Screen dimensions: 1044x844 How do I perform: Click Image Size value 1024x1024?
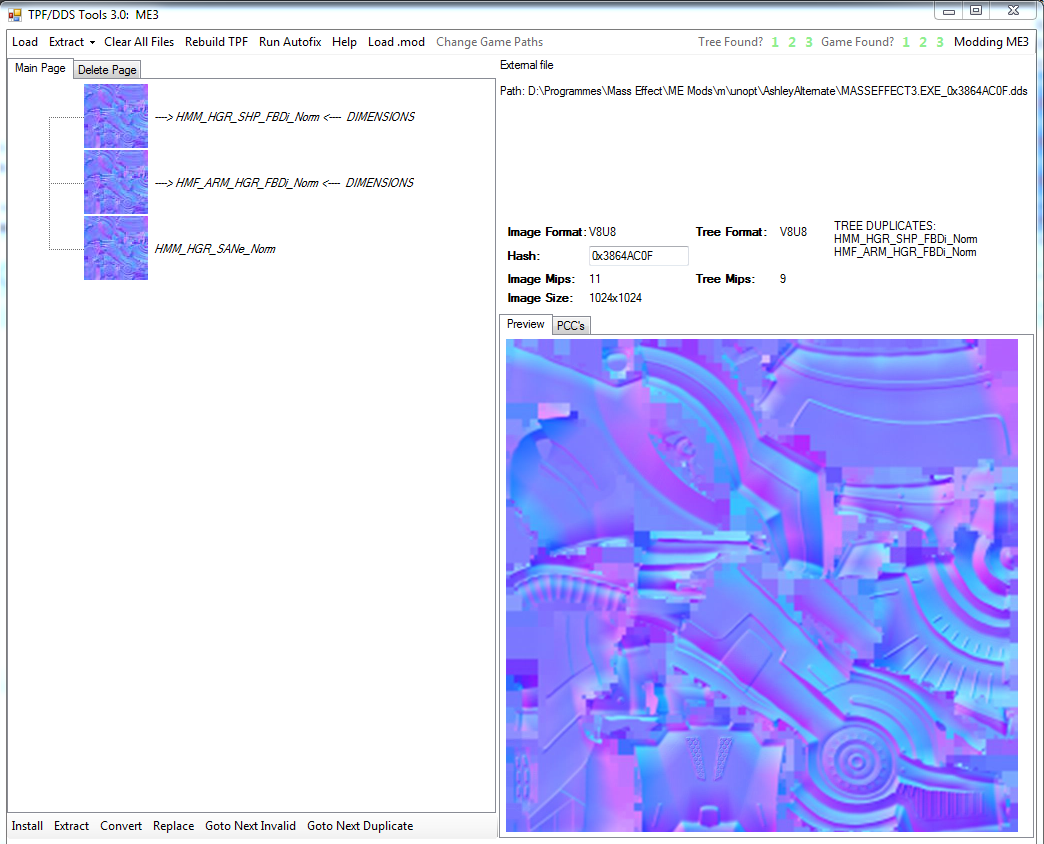[x=615, y=298]
